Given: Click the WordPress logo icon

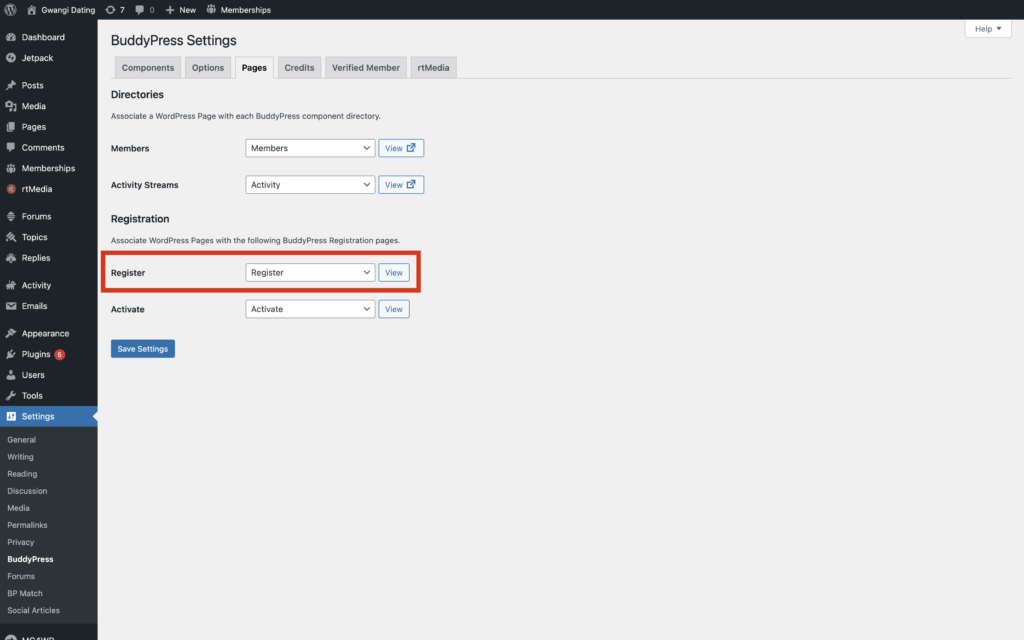Looking at the screenshot, I should 10,10.
